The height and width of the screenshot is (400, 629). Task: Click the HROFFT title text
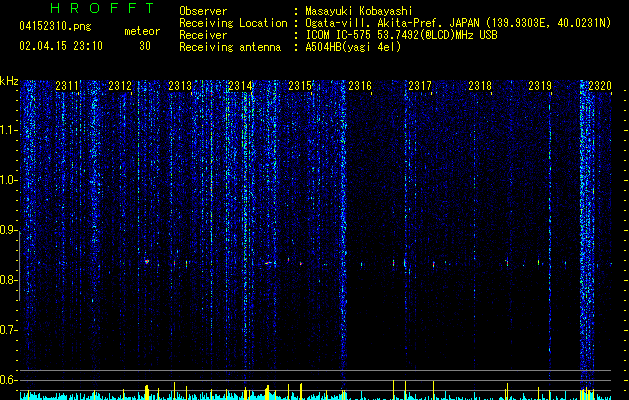click(x=102, y=8)
